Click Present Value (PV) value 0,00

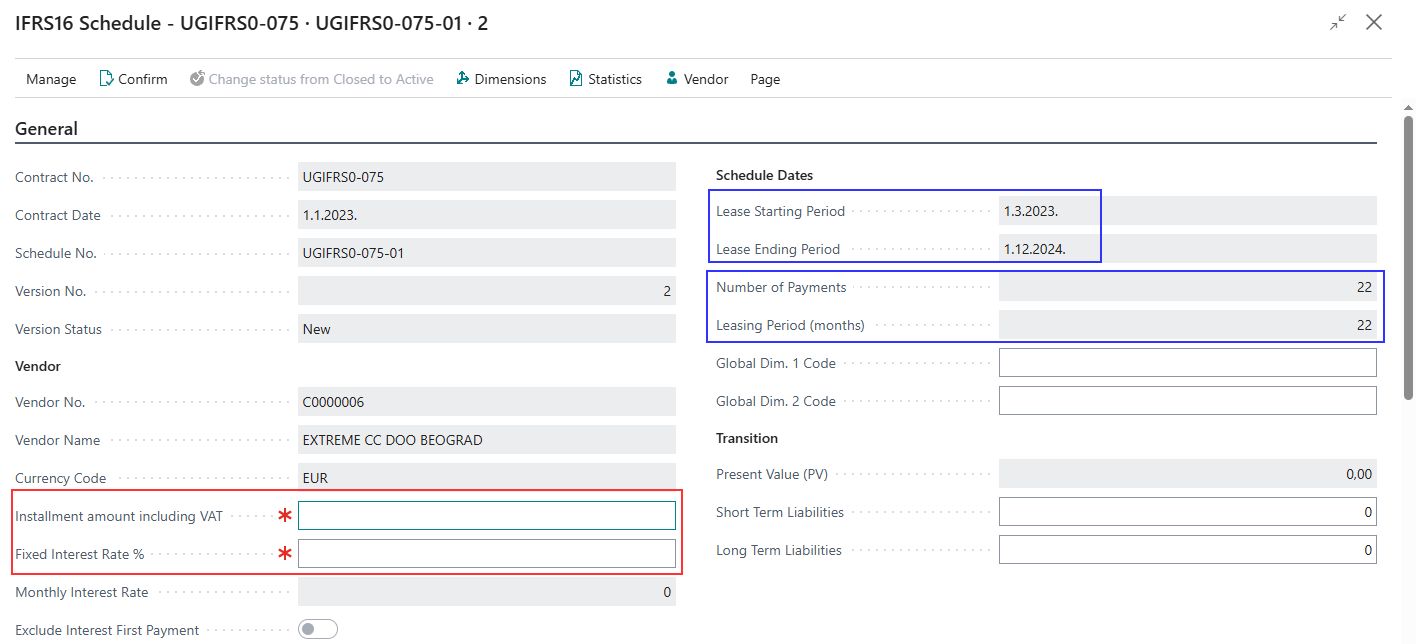[x=1188, y=474]
